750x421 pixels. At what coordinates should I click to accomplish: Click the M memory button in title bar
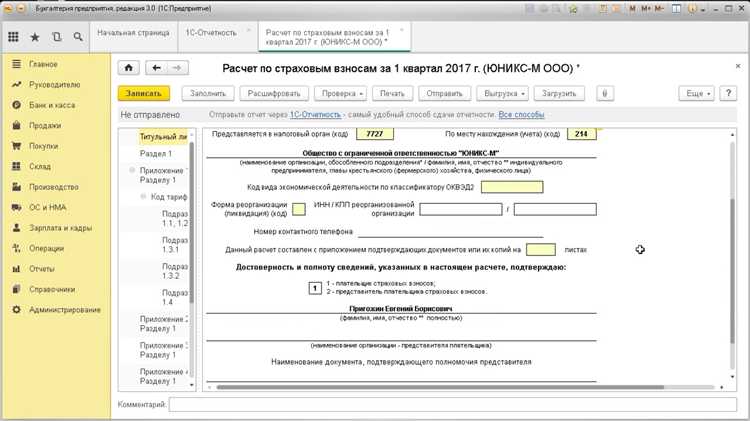pyautogui.click(x=633, y=9)
